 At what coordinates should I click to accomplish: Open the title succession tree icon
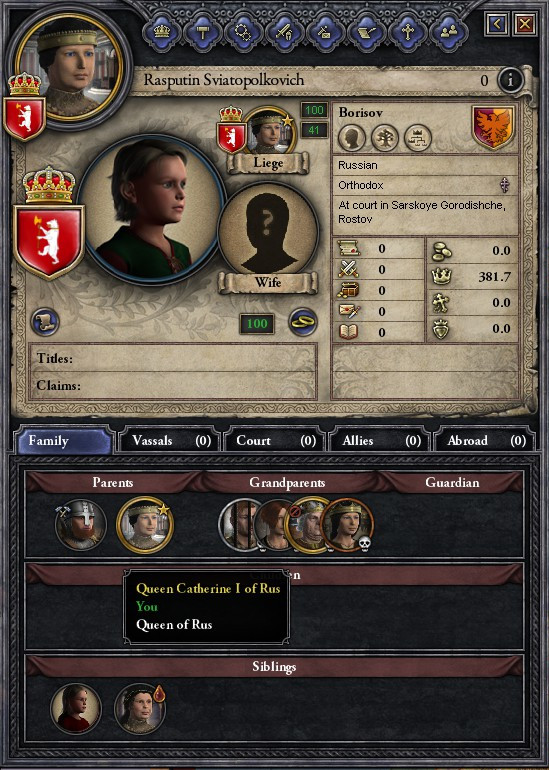tap(417, 138)
